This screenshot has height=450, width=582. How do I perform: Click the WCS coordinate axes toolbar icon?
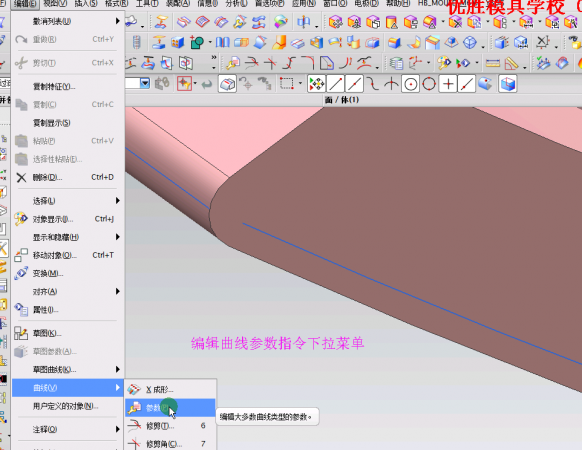pos(415,63)
